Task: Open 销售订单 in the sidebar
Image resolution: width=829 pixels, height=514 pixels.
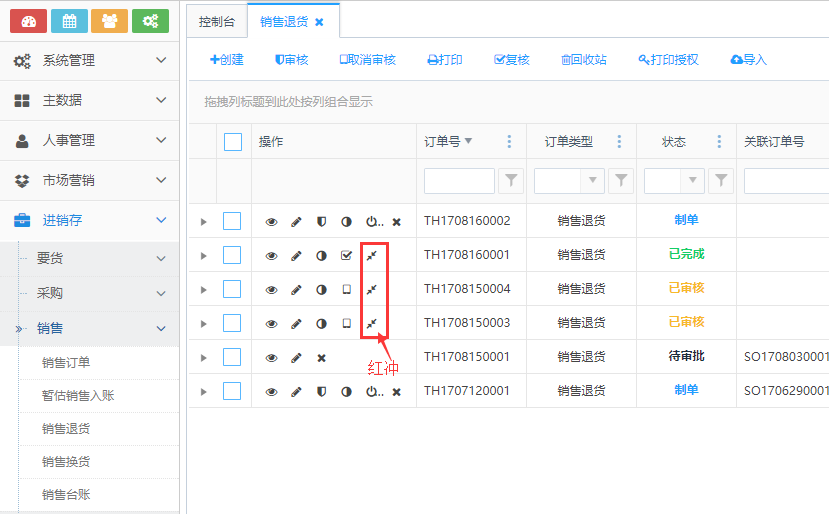Action: pyautogui.click(x=66, y=362)
